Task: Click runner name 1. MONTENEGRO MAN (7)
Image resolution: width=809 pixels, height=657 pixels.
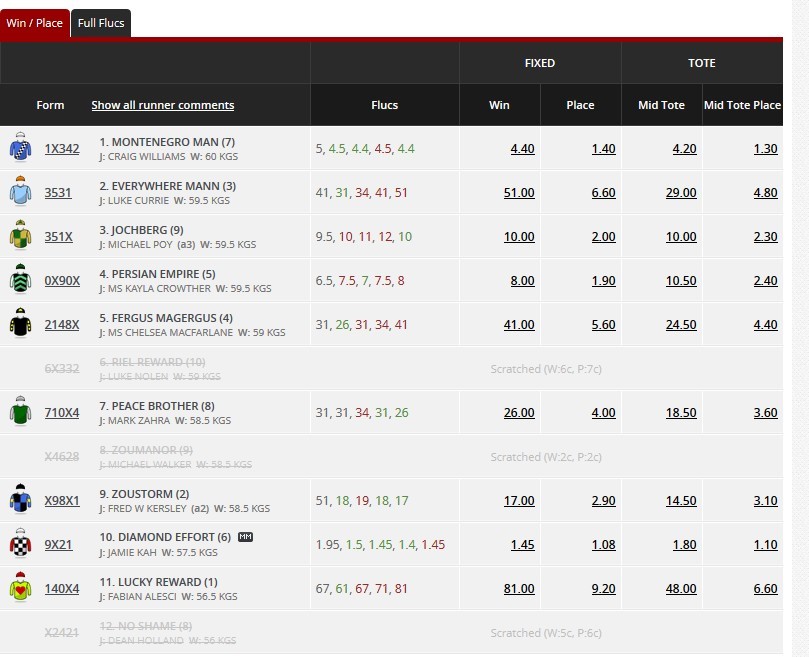Action: point(167,142)
